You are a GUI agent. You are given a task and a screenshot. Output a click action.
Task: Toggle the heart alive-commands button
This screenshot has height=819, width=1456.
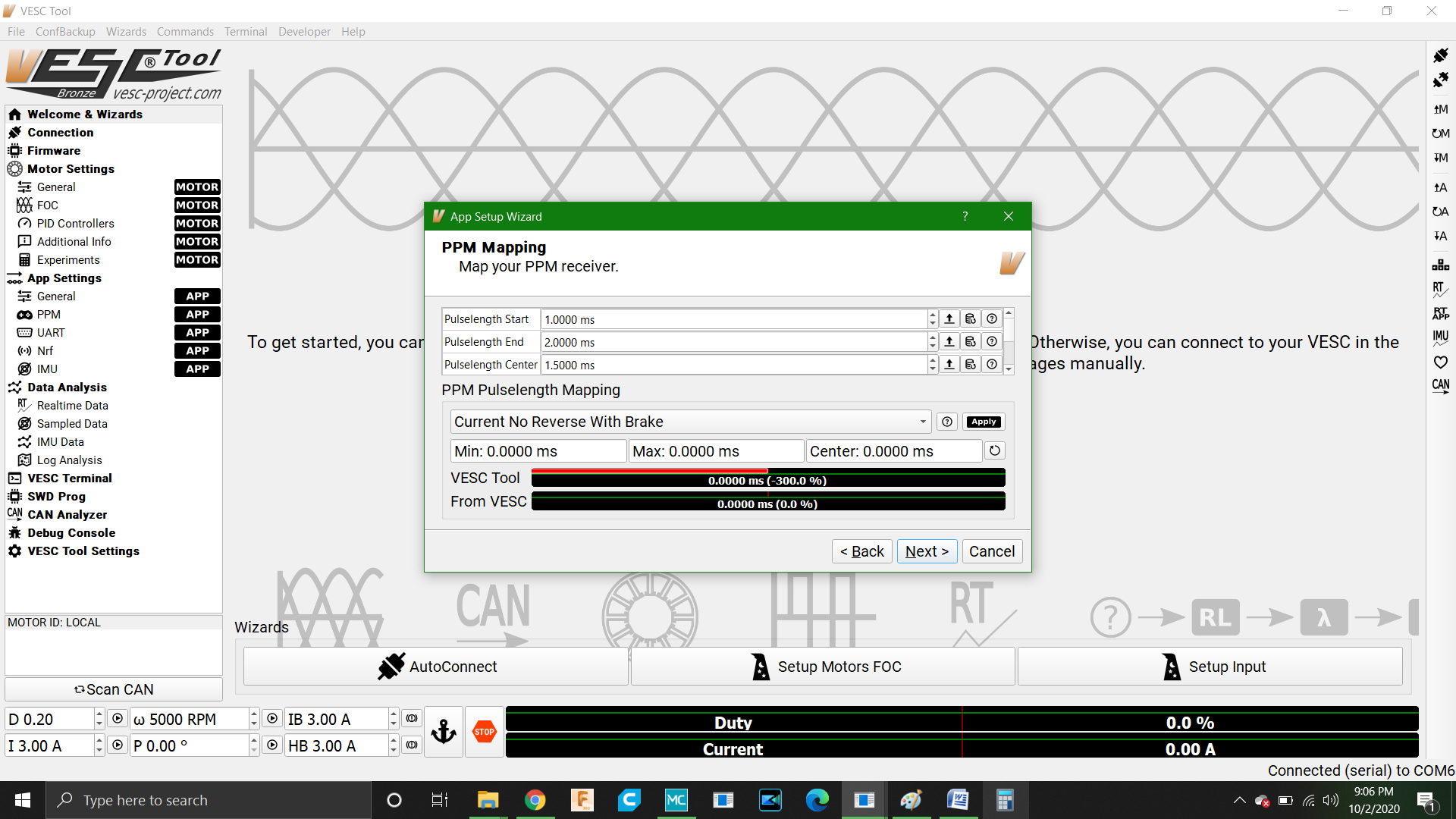click(1440, 362)
